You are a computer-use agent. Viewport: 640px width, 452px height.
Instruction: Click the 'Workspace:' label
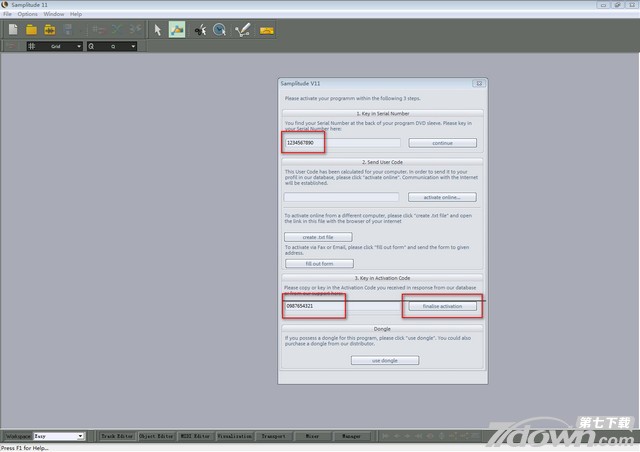(18, 436)
